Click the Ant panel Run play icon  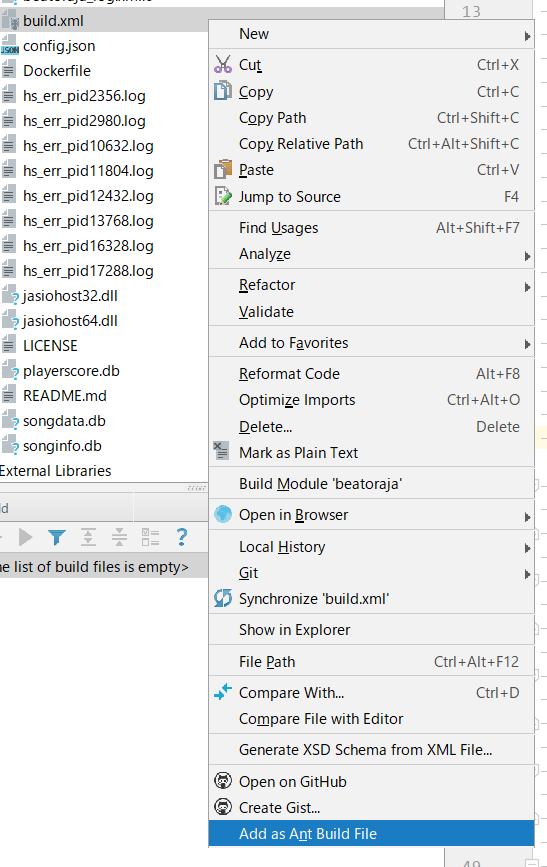(25, 537)
